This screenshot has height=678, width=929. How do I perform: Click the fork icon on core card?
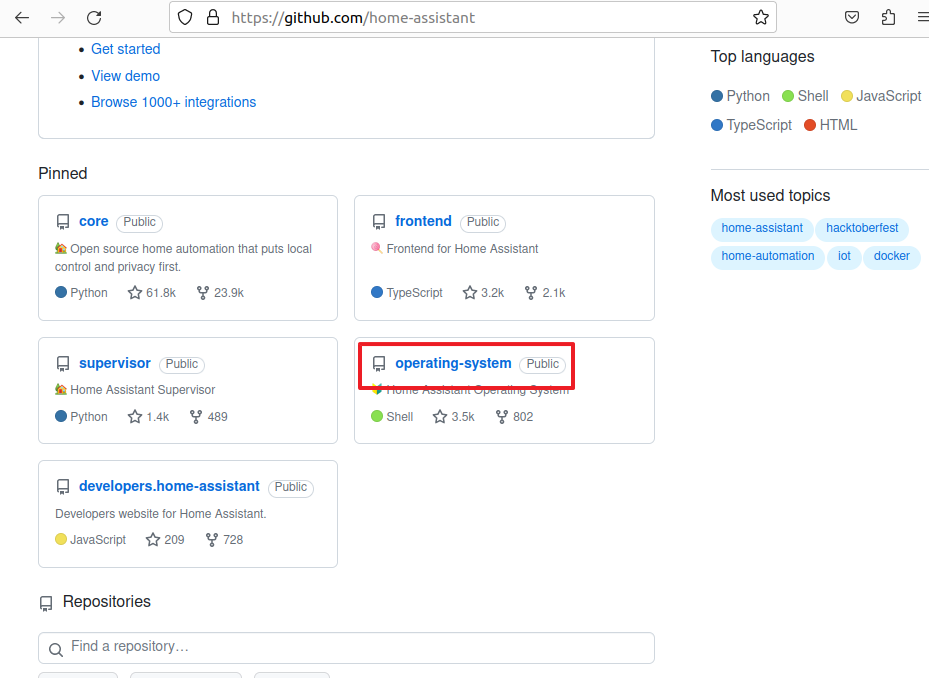[x=203, y=293]
